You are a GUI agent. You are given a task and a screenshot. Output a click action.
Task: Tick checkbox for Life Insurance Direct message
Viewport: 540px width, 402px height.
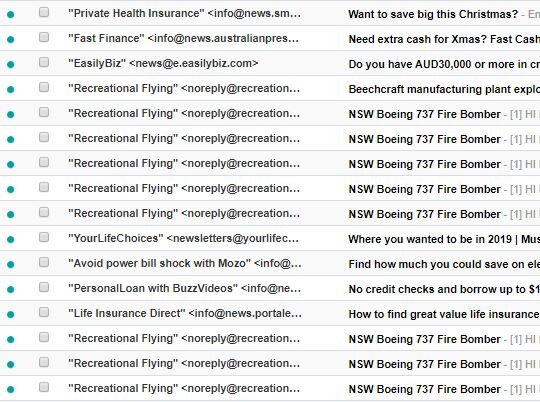44,312
